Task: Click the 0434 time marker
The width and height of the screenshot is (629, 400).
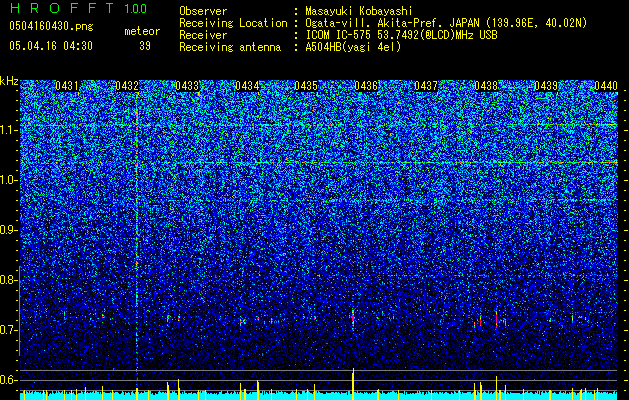Action: 247,86
